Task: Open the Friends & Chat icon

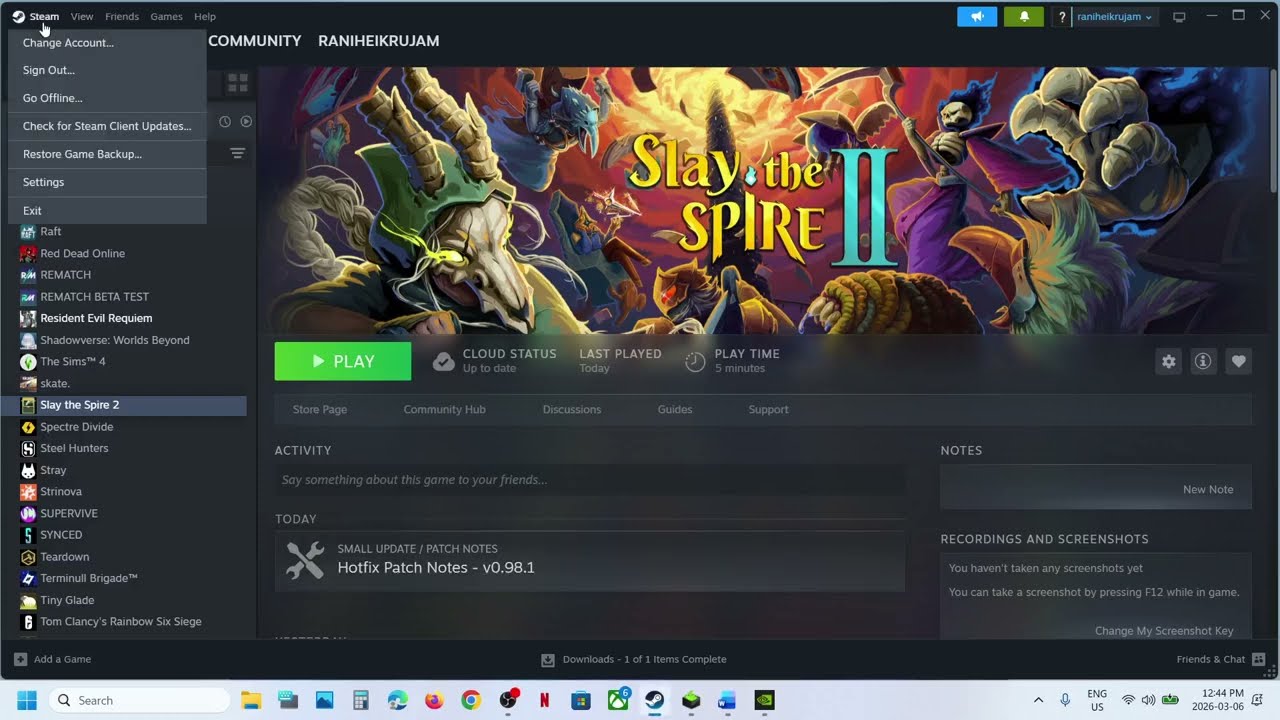Action: pyautogui.click(x=1259, y=659)
